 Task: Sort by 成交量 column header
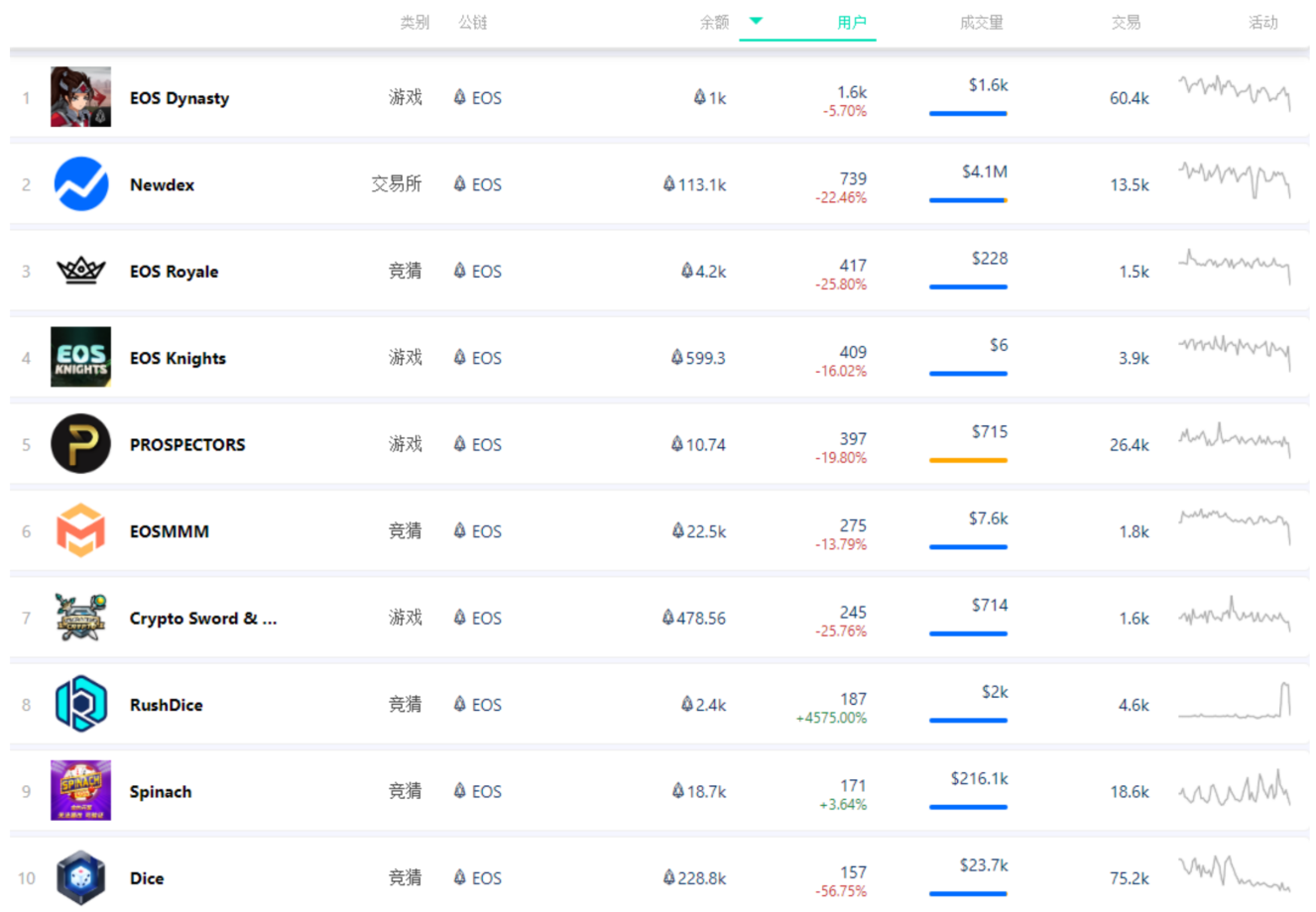(x=981, y=22)
